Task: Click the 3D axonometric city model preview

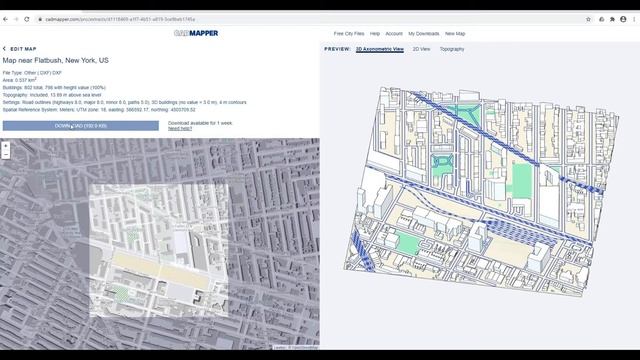Action: click(x=482, y=191)
